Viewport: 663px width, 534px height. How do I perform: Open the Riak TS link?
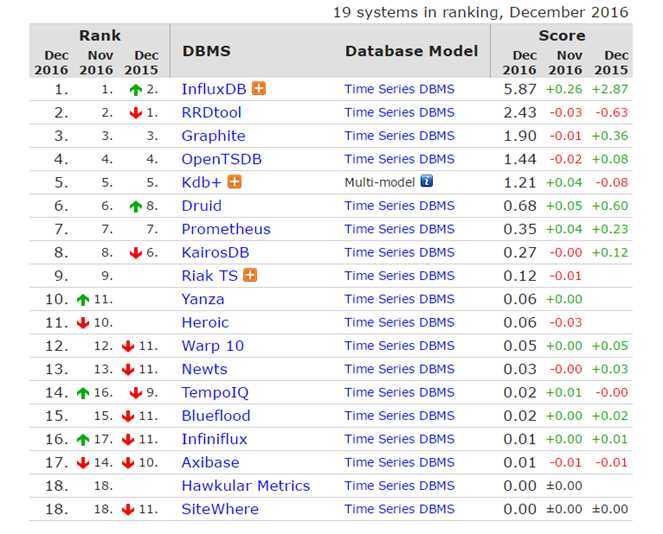pyautogui.click(x=210, y=276)
